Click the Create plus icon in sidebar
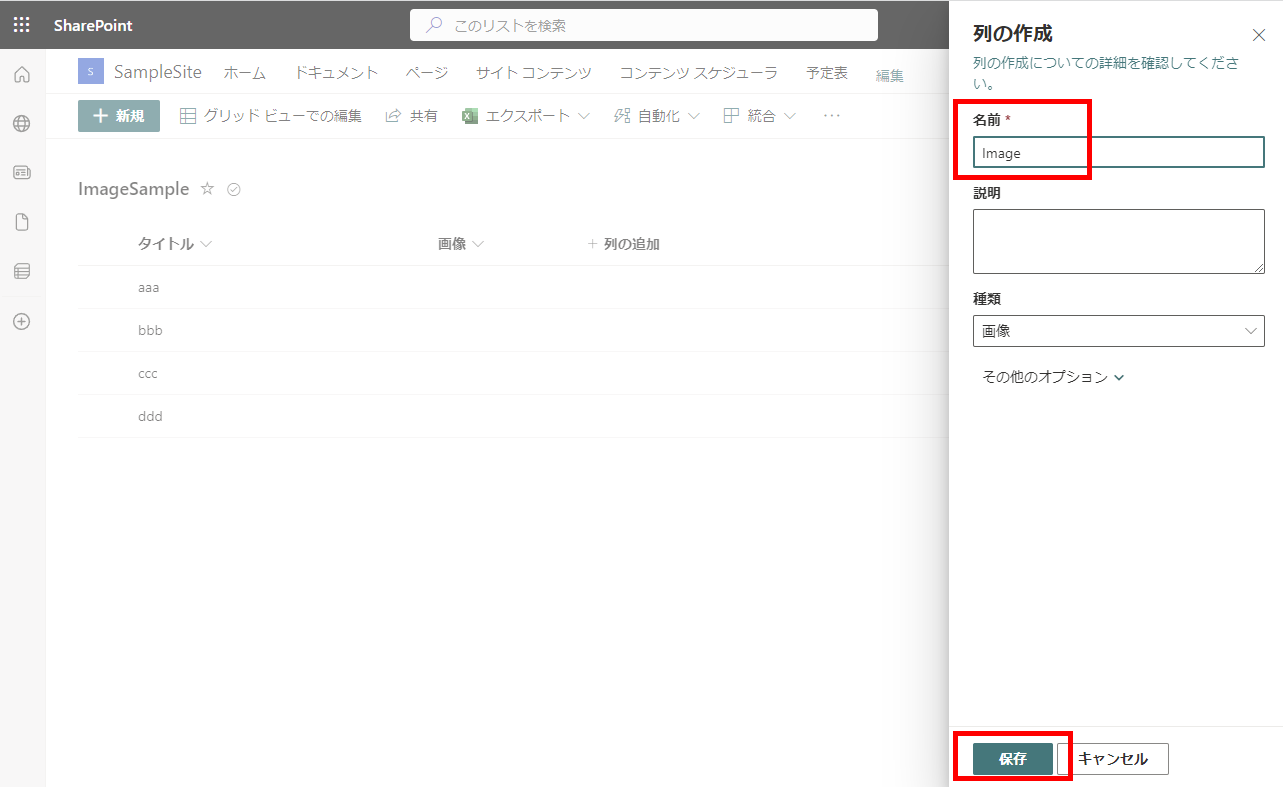Viewport: 1283px width, 787px height. click(22, 322)
